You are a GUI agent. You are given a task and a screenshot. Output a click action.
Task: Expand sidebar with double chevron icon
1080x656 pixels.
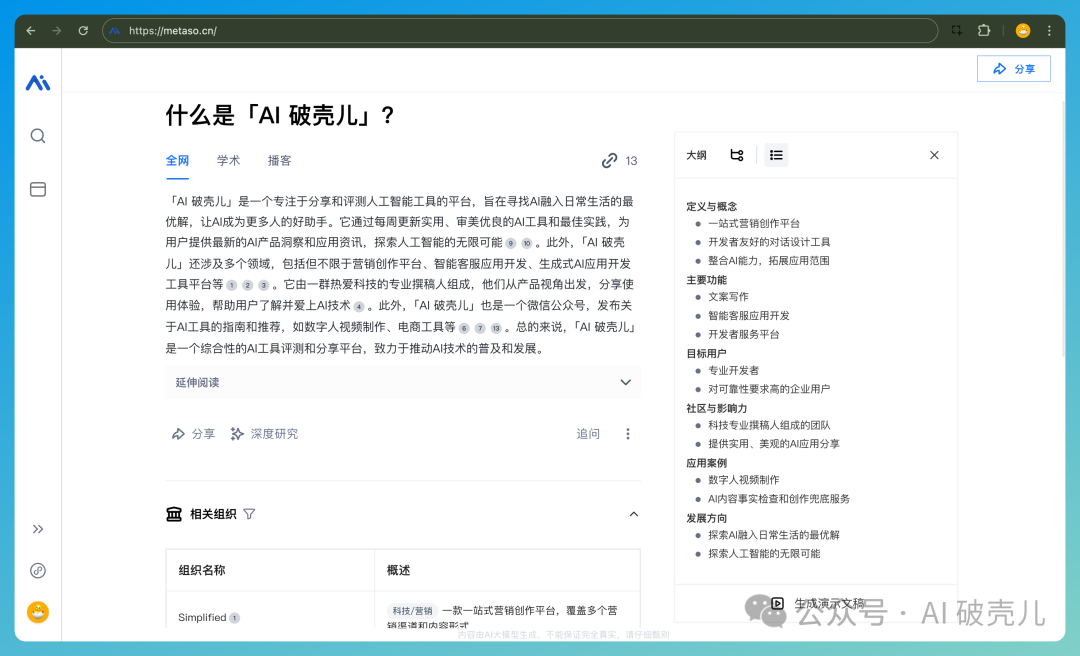pos(38,529)
